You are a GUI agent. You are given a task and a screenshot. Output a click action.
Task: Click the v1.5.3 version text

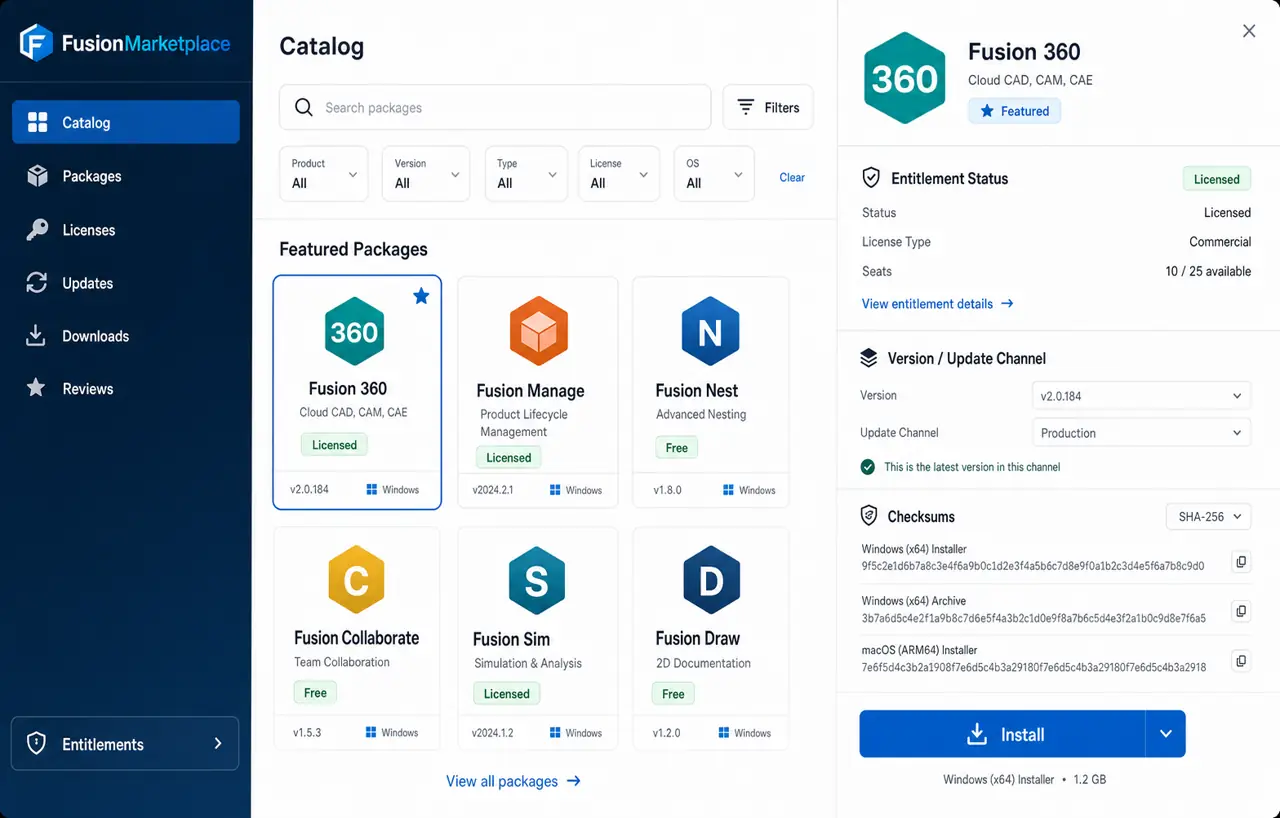click(307, 733)
